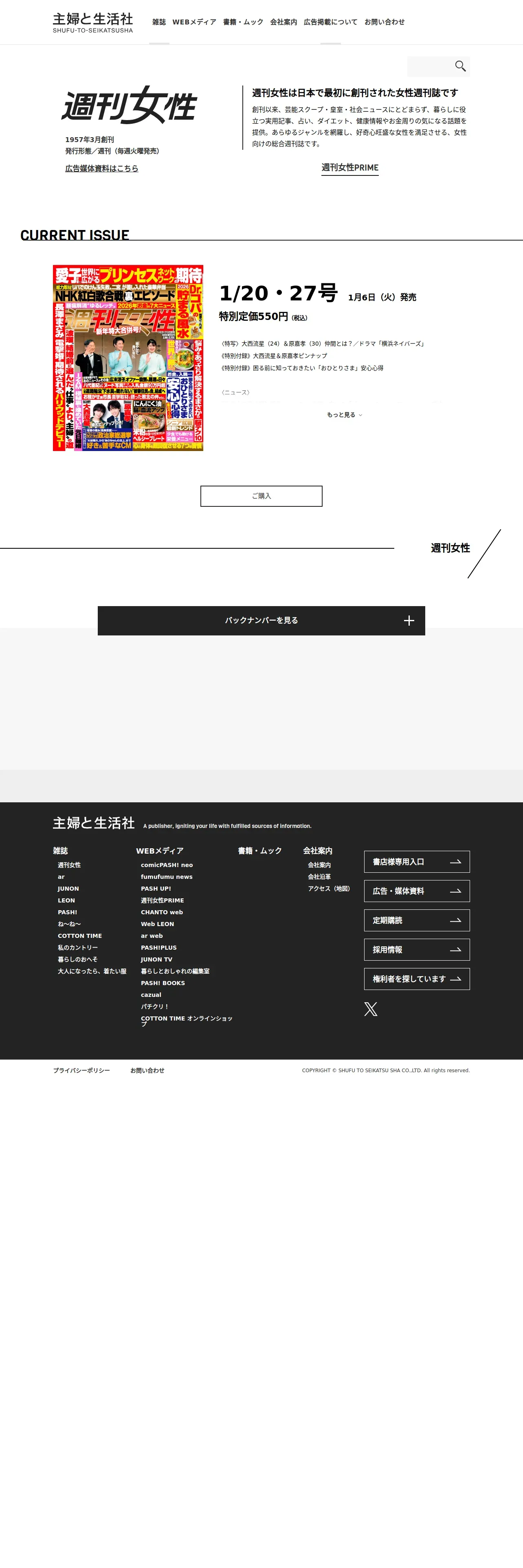Screen dimensions: 523x1568
Task: Click the 週刊女性 magazine title logo
Action: pos(129,105)
